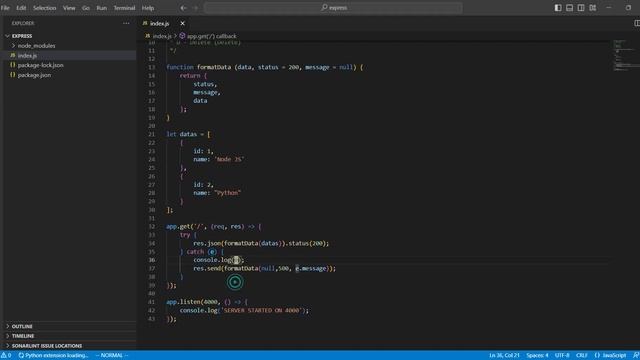640x360 pixels.
Task: Open the Go menu
Action: click(x=86, y=8)
